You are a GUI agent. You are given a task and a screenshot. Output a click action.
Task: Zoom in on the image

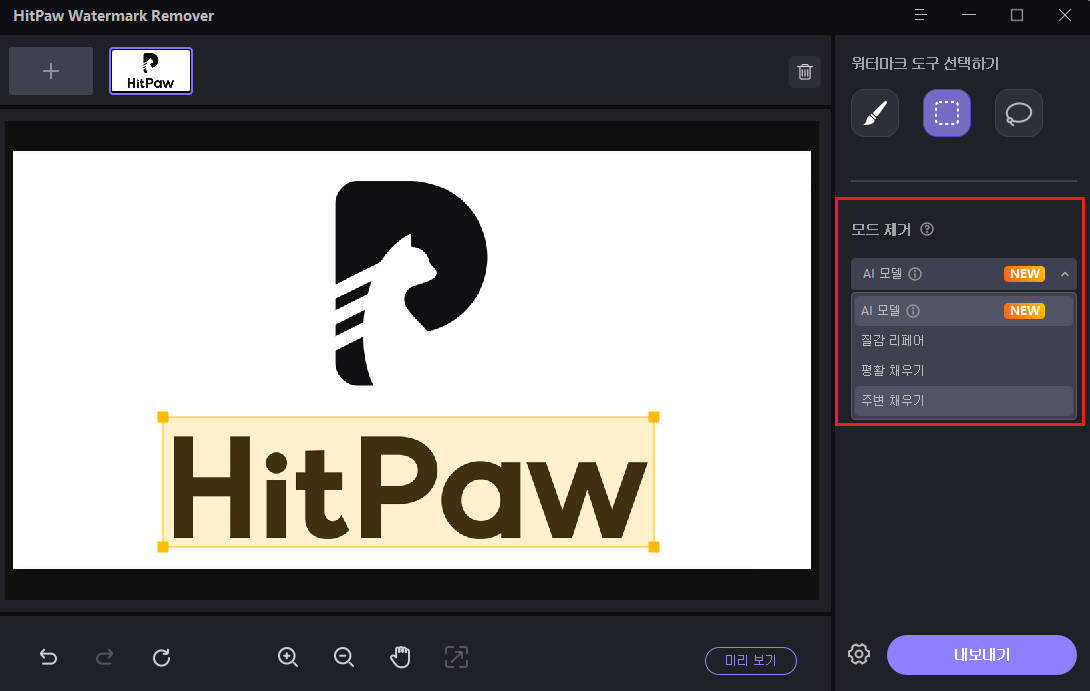[288, 657]
